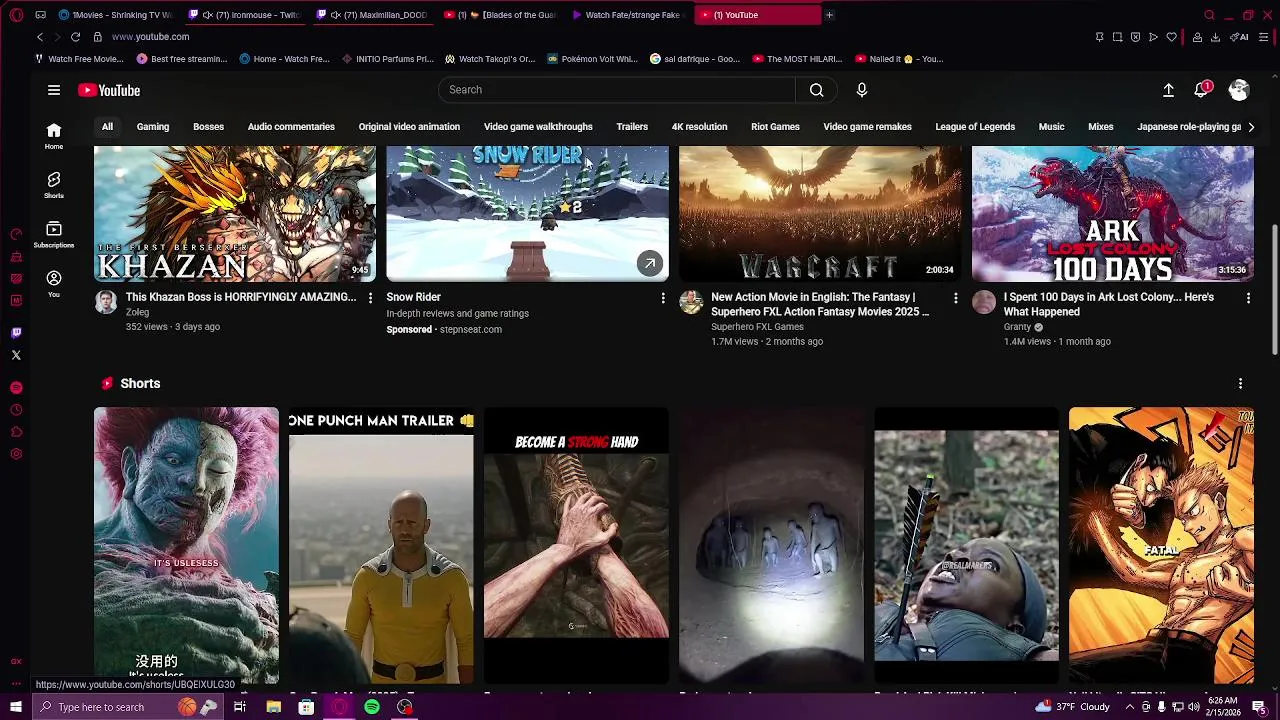
Task: Open Twitch panel in Opera sidebar
Action: (16, 333)
